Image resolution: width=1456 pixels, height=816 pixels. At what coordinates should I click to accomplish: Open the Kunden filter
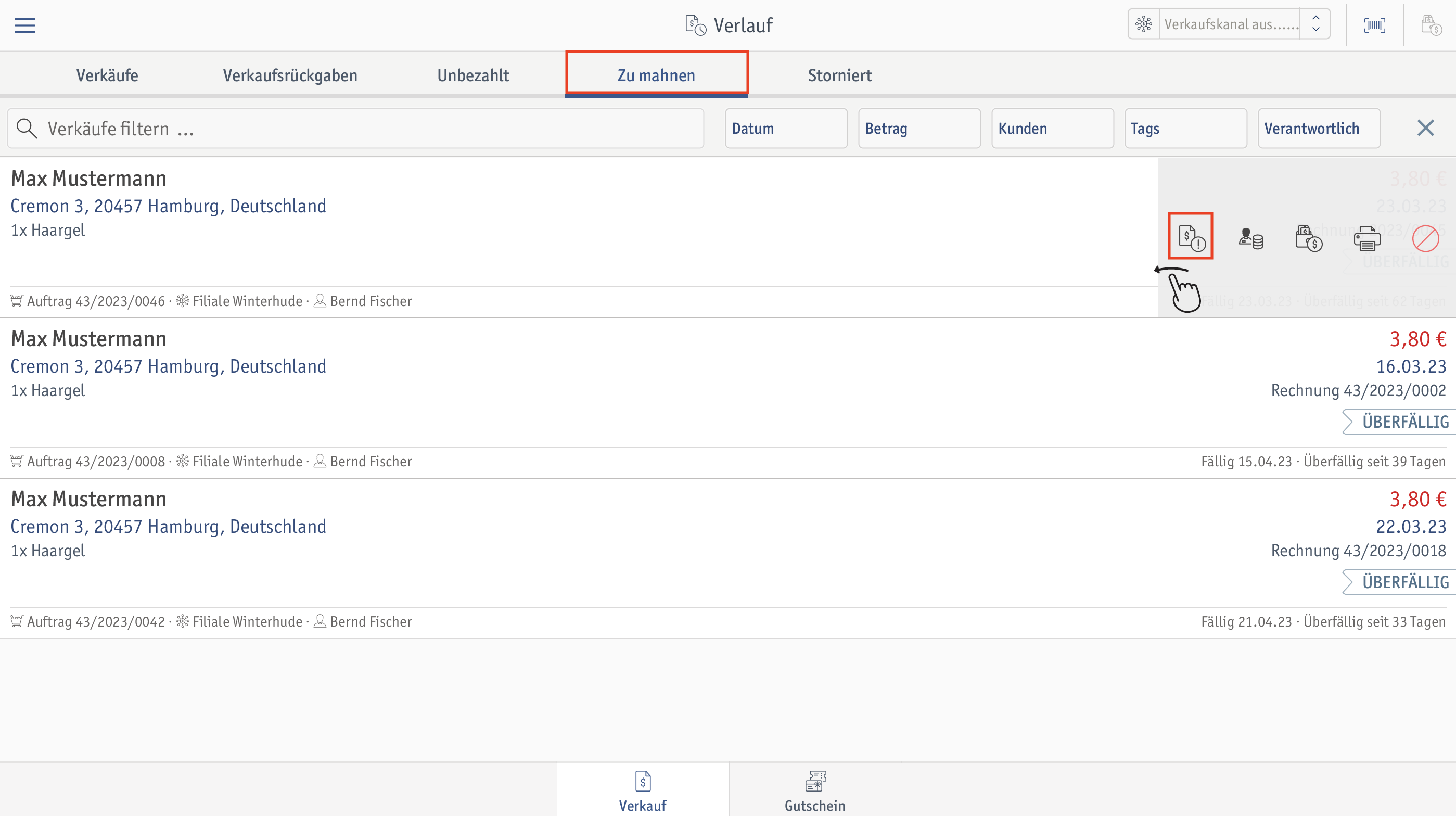pos(1052,129)
